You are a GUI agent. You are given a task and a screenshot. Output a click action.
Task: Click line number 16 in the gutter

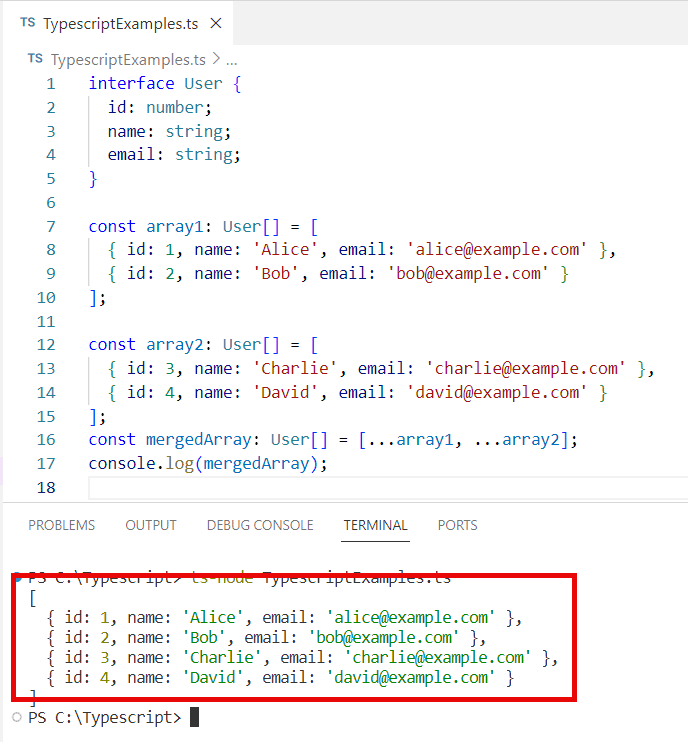[46, 440]
